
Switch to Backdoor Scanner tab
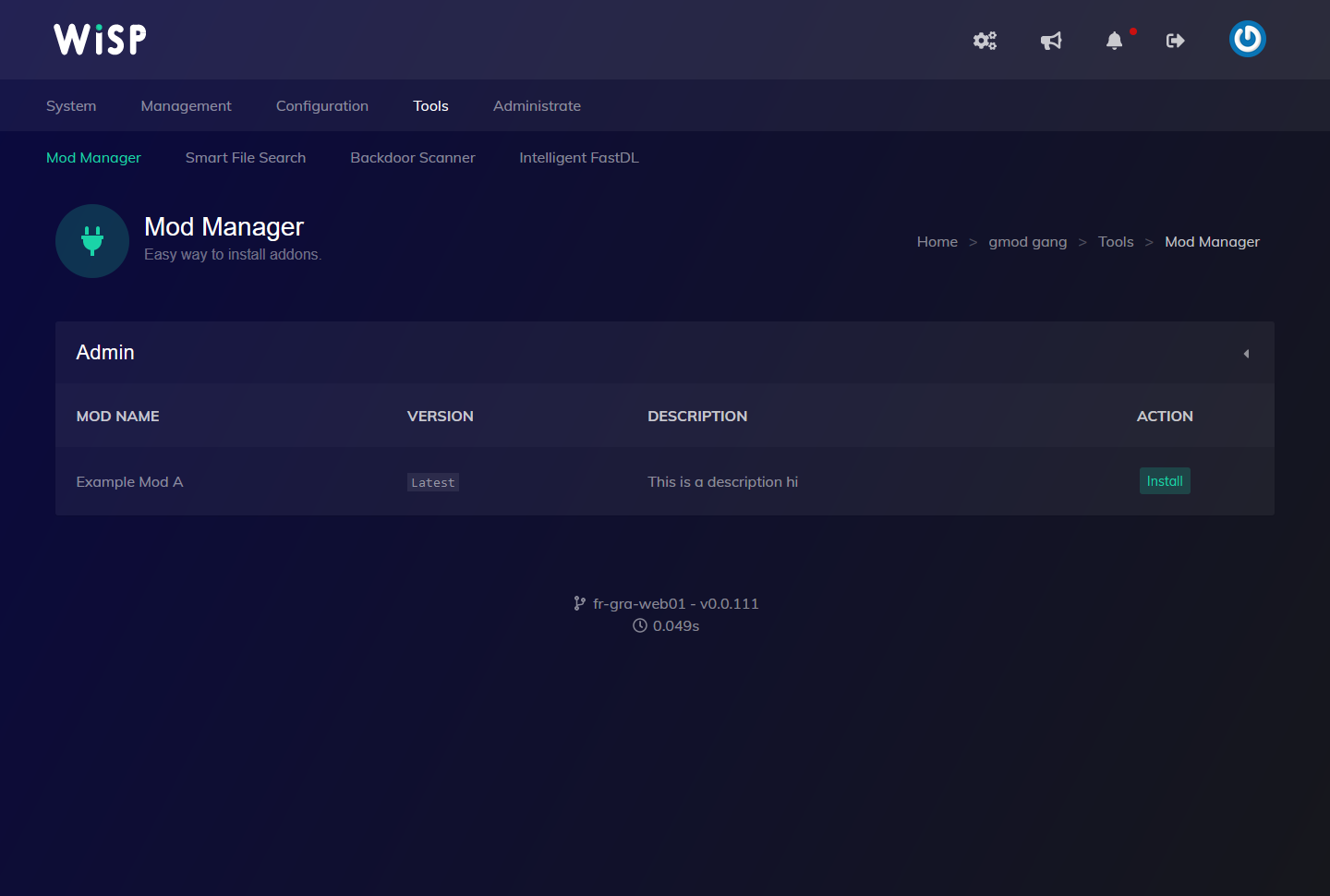pyautogui.click(x=413, y=157)
